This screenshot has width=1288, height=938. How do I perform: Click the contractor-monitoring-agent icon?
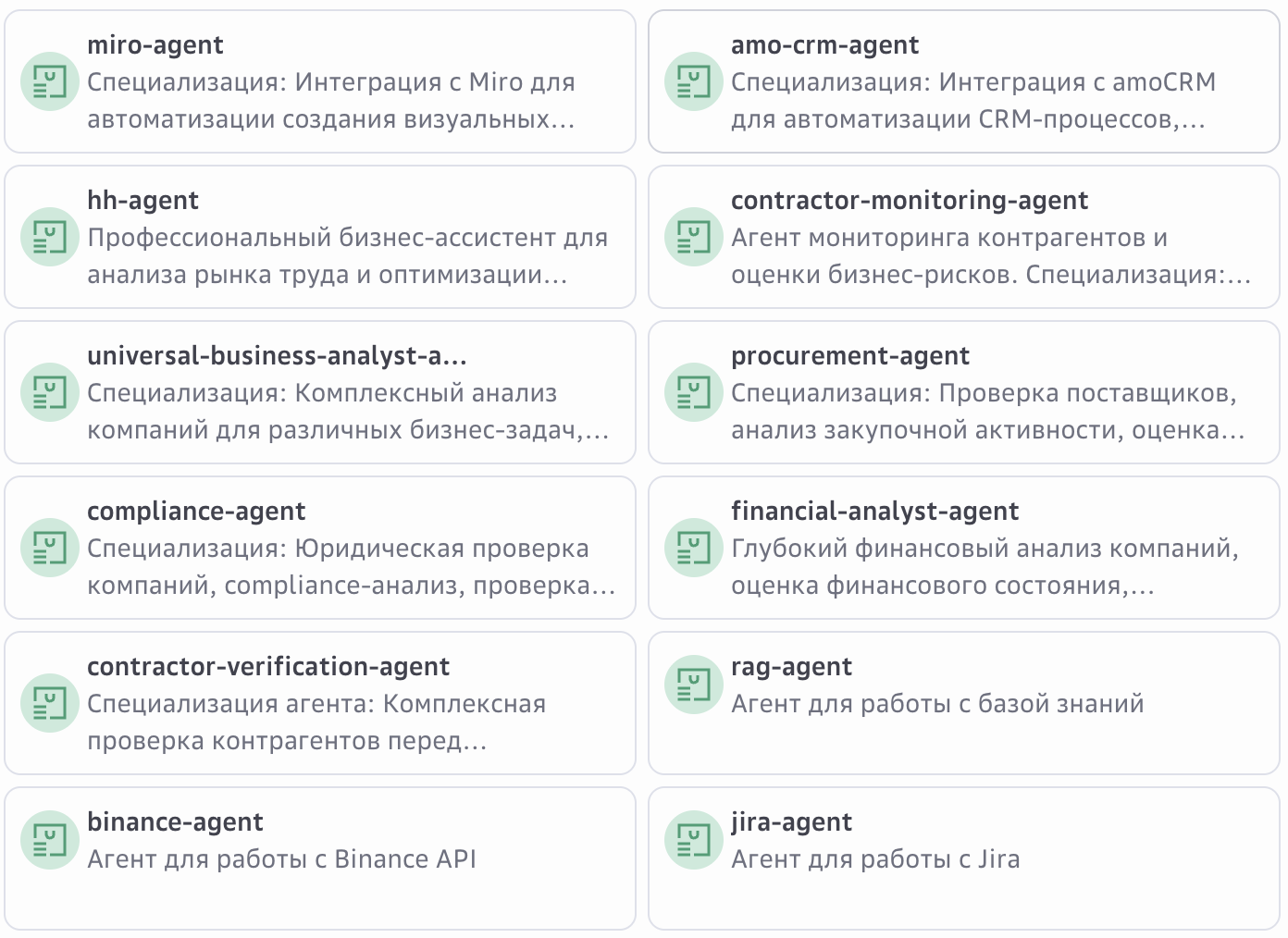(x=693, y=237)
